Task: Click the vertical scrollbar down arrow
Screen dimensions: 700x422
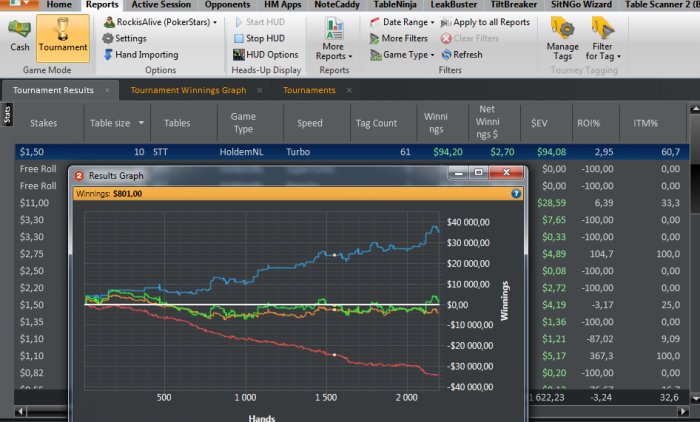Action: 695,397
